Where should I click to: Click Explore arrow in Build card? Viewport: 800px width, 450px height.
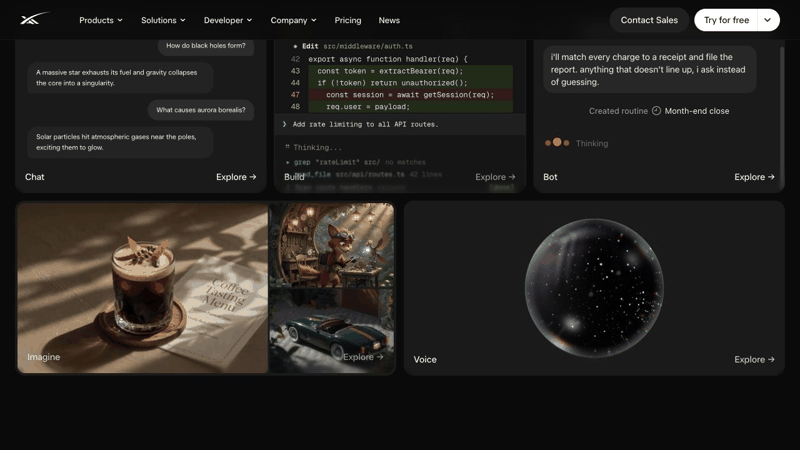click(495, 177)
